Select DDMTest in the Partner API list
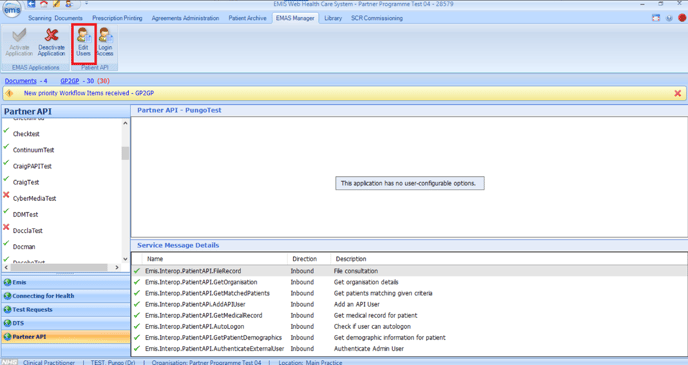The height and width of the screenshot is (365, 688). pyautogui.click(x=25, y=215)
